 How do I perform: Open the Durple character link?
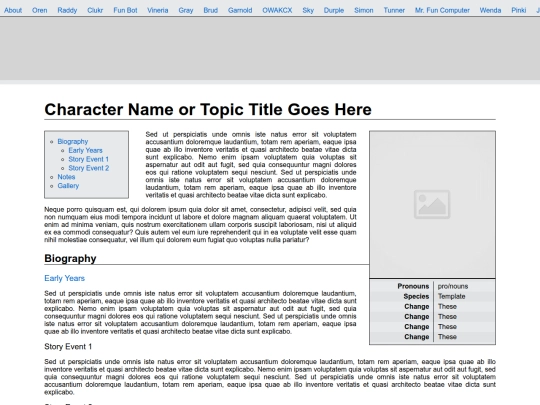(334, 10)
